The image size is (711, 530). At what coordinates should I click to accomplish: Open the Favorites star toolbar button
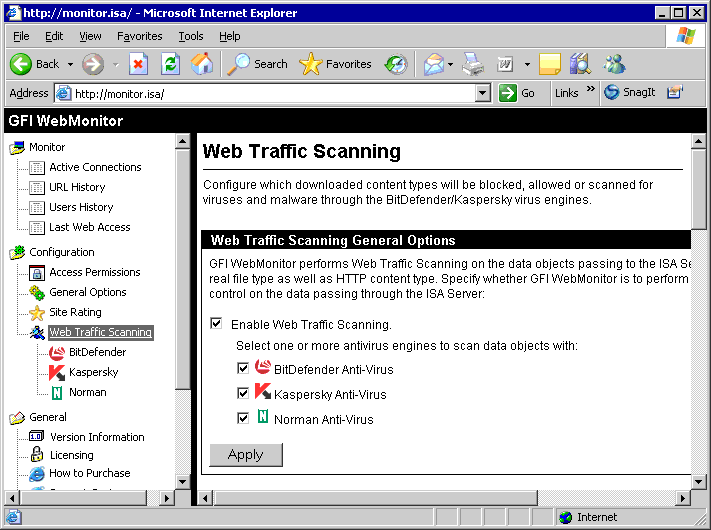335,64
